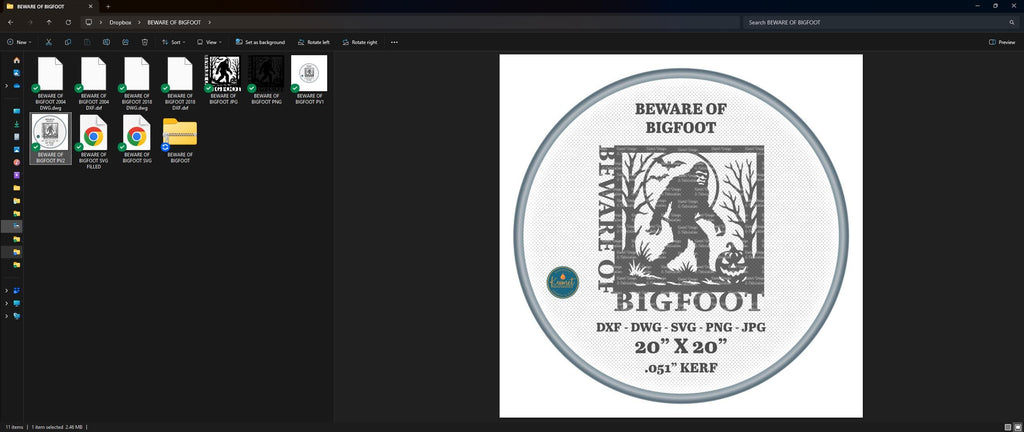Open the New dropdown menu
1024x432 pixels.
point(19,42)
